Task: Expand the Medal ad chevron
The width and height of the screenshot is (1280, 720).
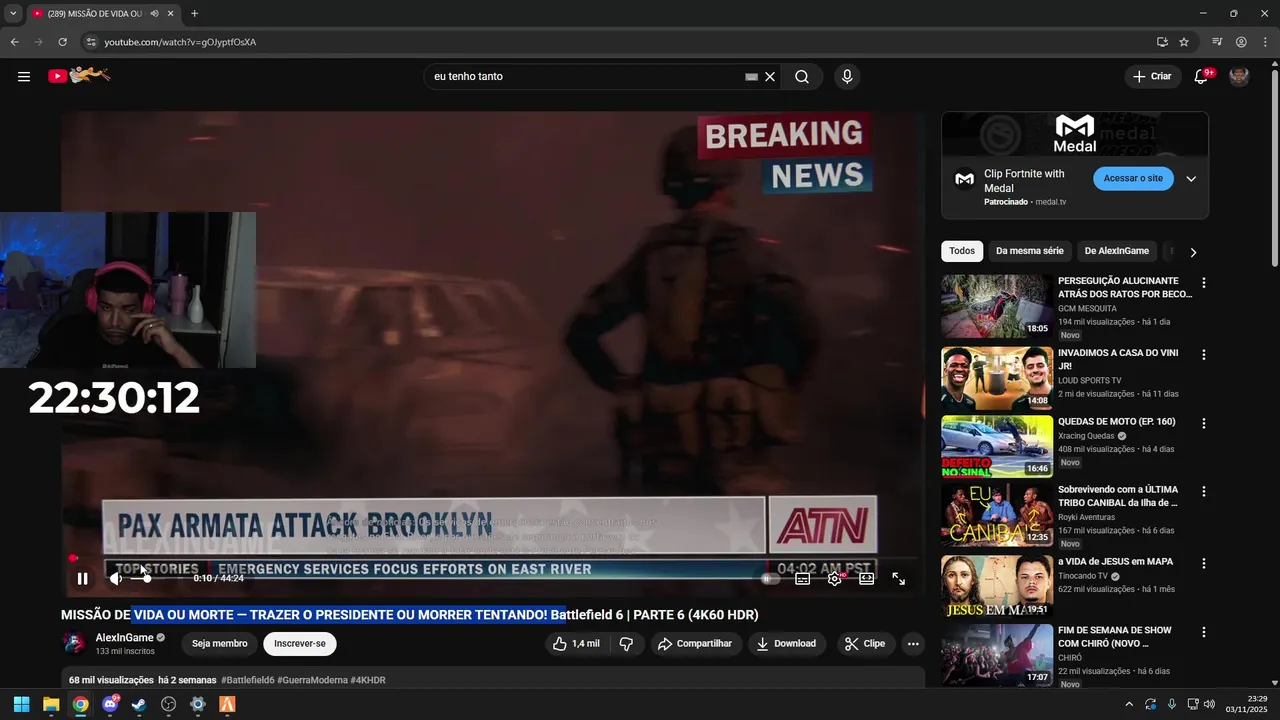Action: (1191, 179)
